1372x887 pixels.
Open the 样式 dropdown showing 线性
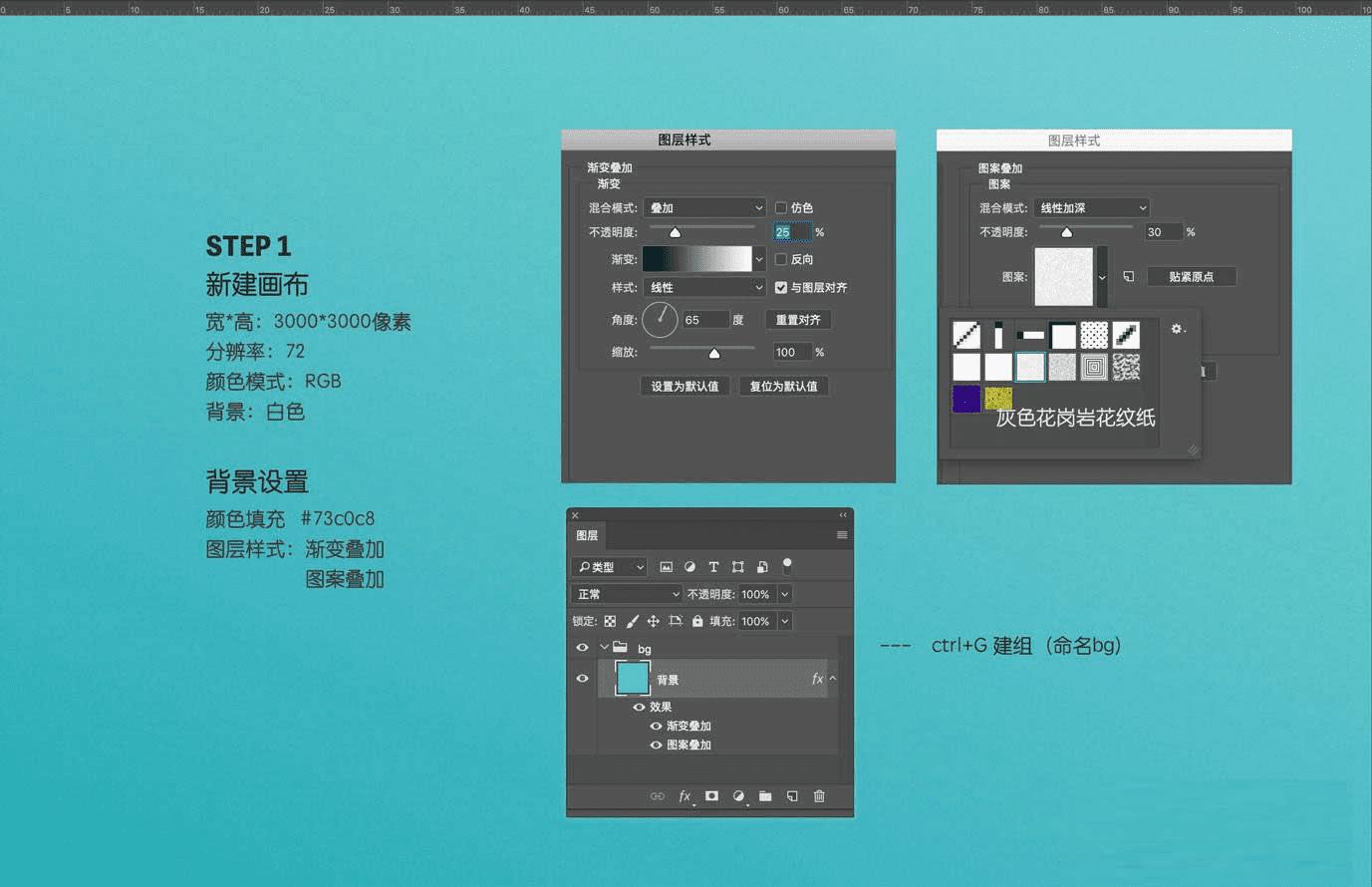(704, 287)
